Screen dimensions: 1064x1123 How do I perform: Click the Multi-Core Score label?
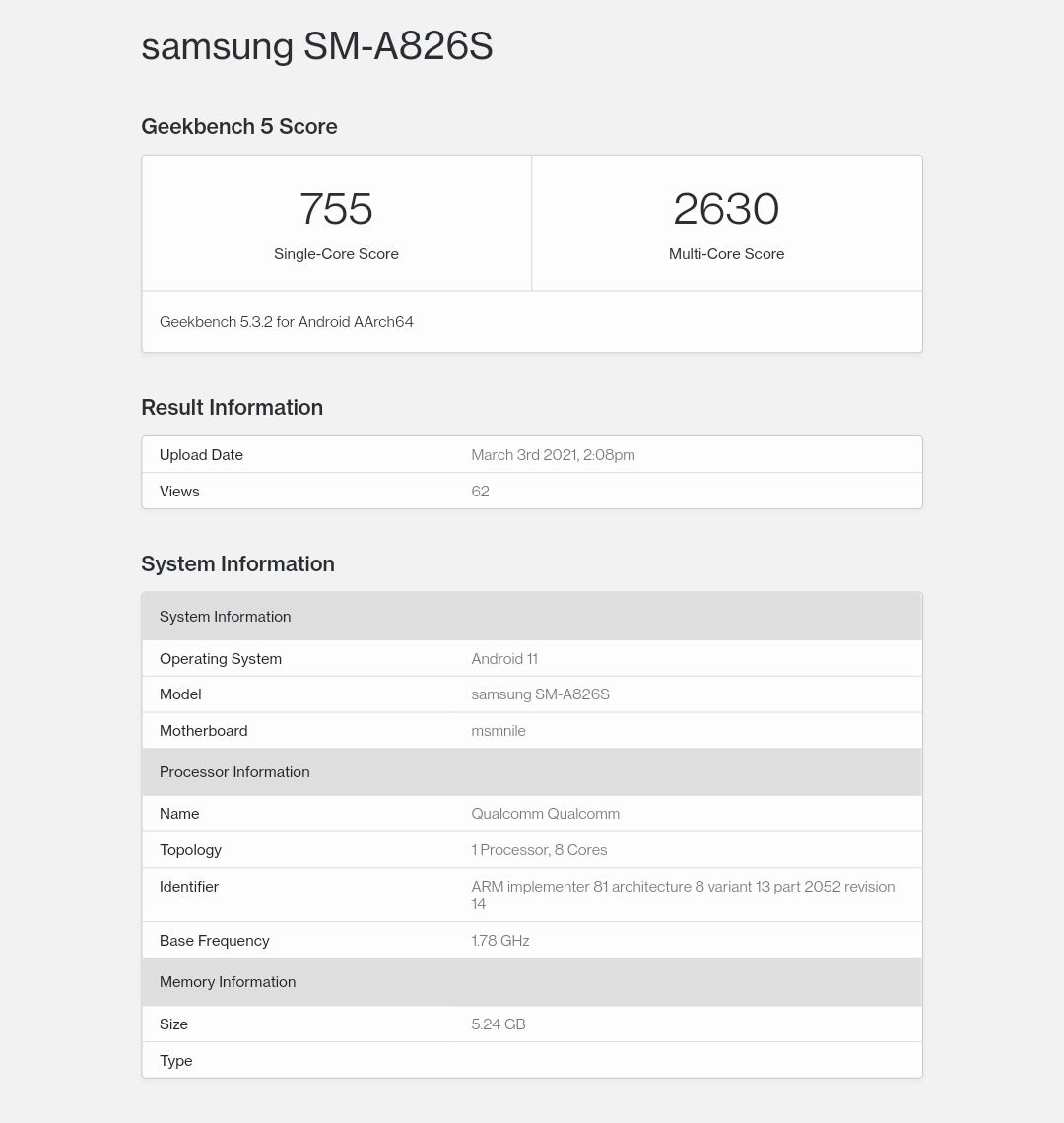click(726, 253)
